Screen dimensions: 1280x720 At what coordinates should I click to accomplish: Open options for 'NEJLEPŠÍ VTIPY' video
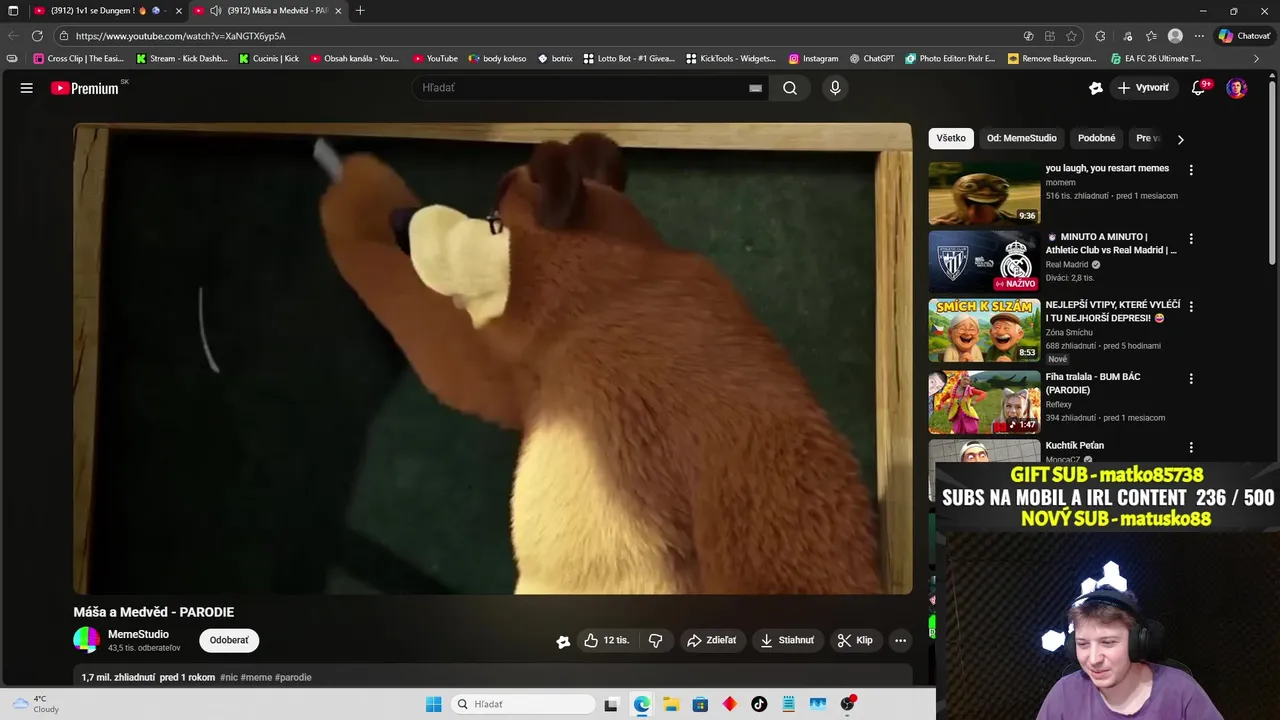tap(1191, 307)
